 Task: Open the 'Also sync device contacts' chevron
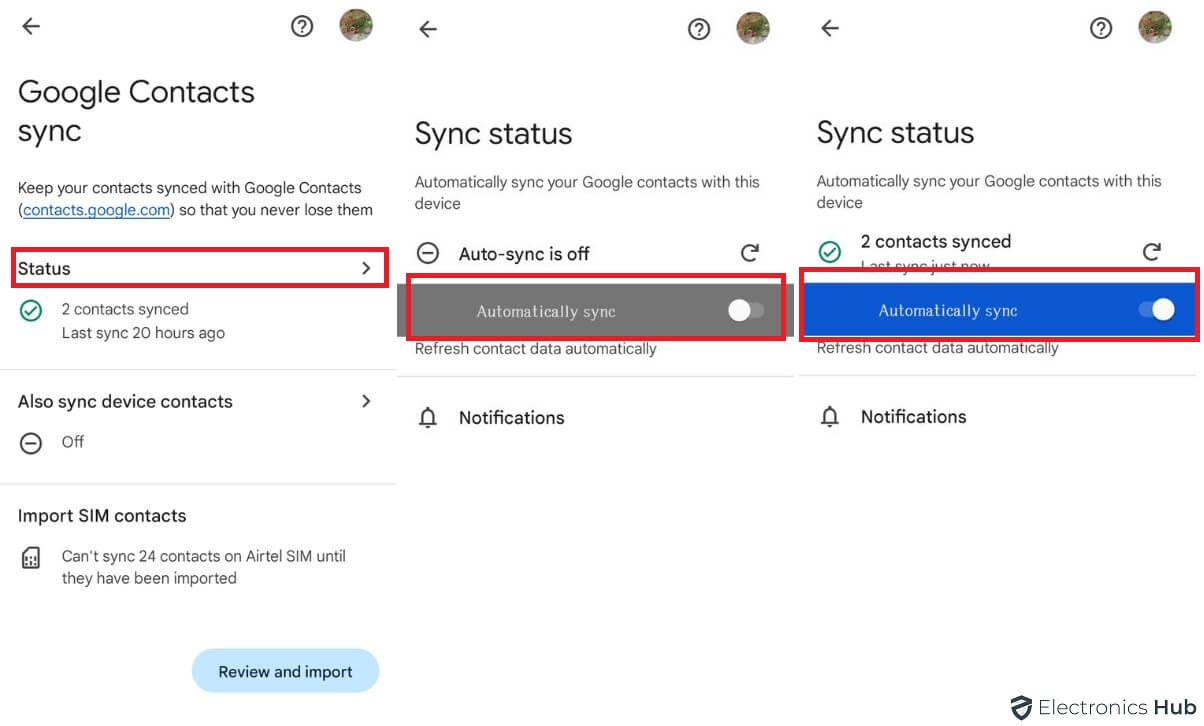[x=366, y=401]
